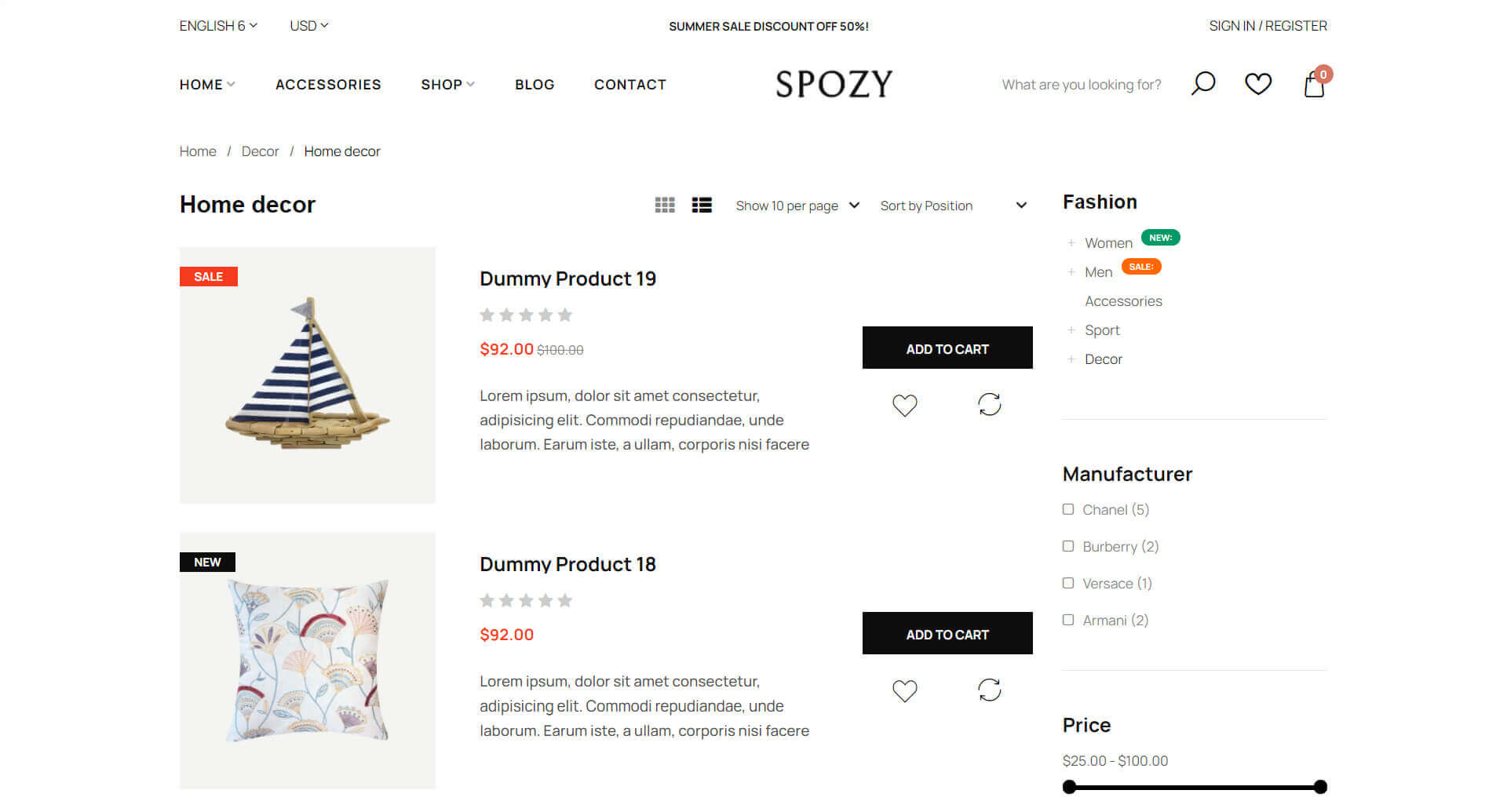Switch to list view layout
Viewport: 1507px width, 812px height.
click(702, 205)
